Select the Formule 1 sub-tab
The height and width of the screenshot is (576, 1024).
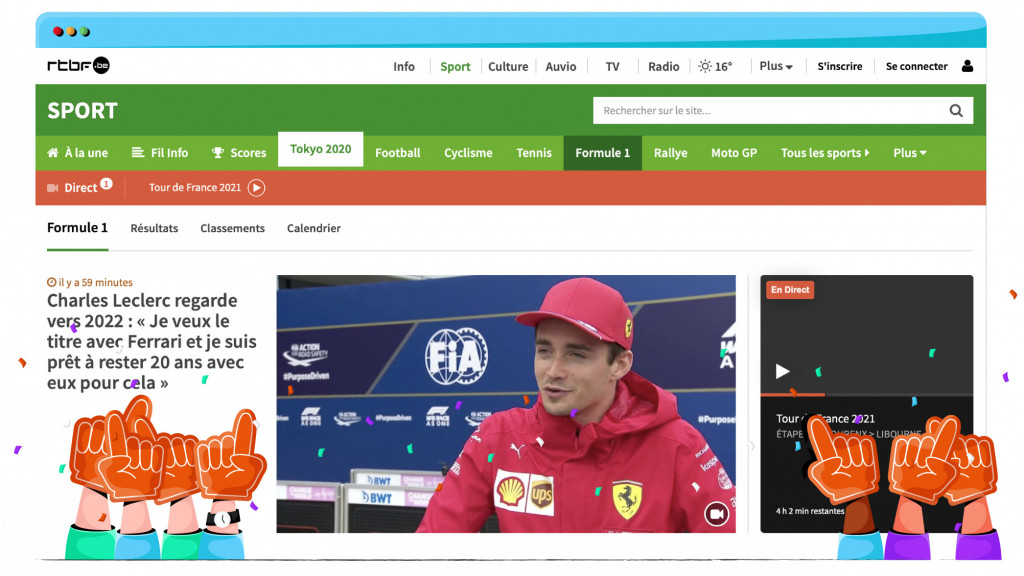(x=77, y=227)
